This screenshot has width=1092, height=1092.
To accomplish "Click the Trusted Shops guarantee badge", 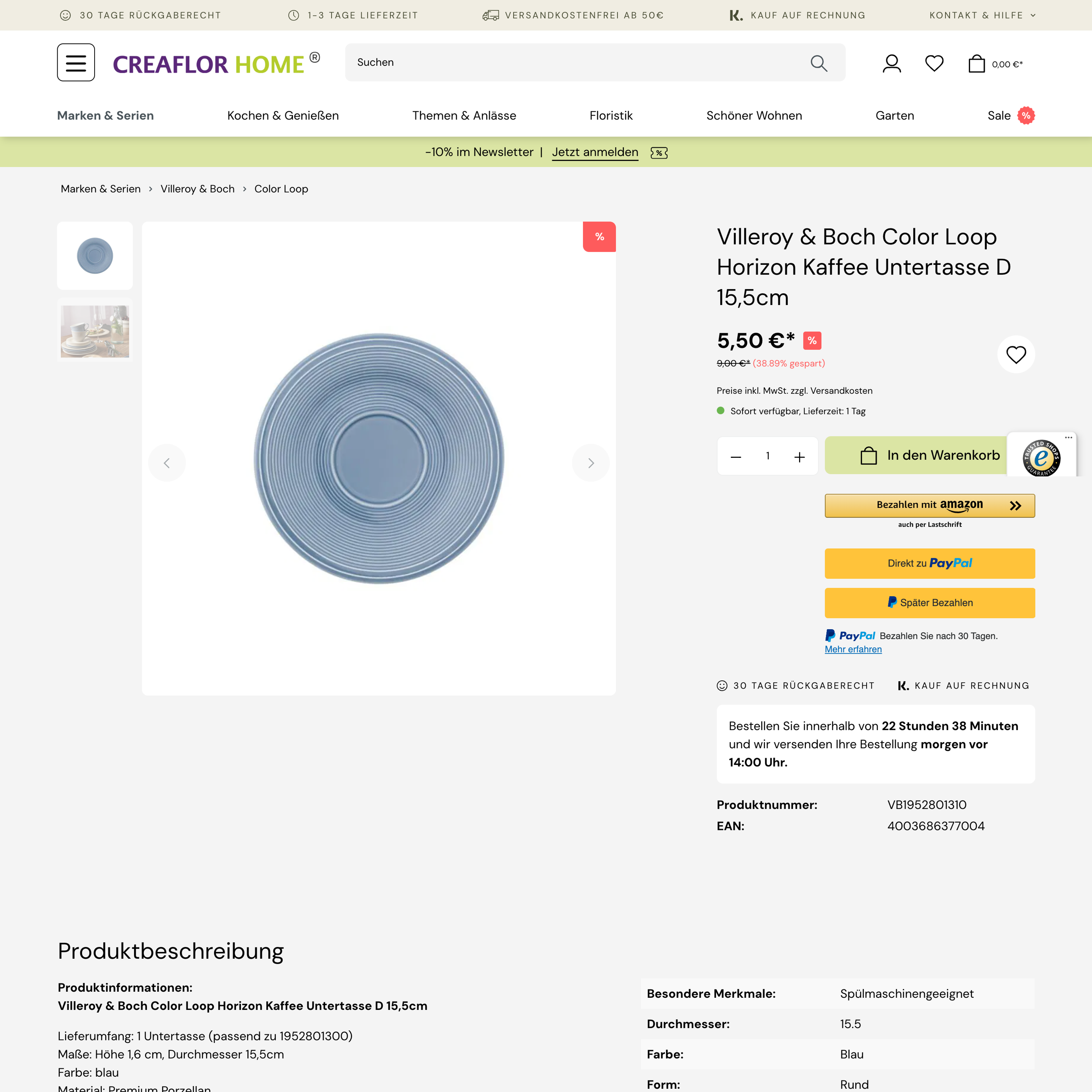I will [1041, 458].
